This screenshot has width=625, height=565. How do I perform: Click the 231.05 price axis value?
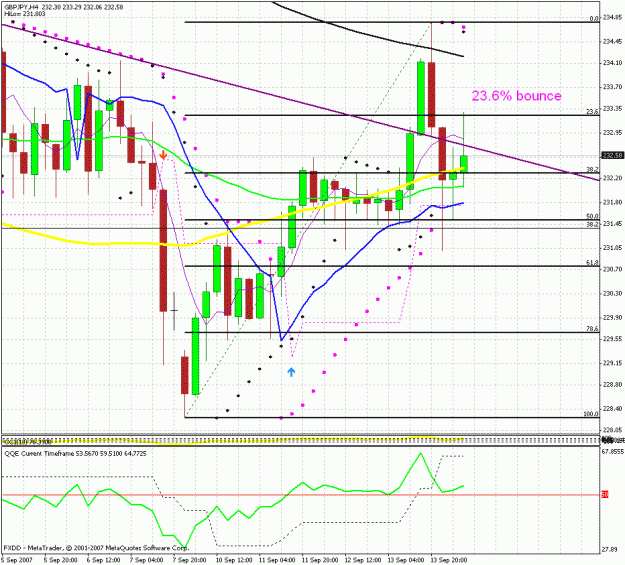pos(612,248)
